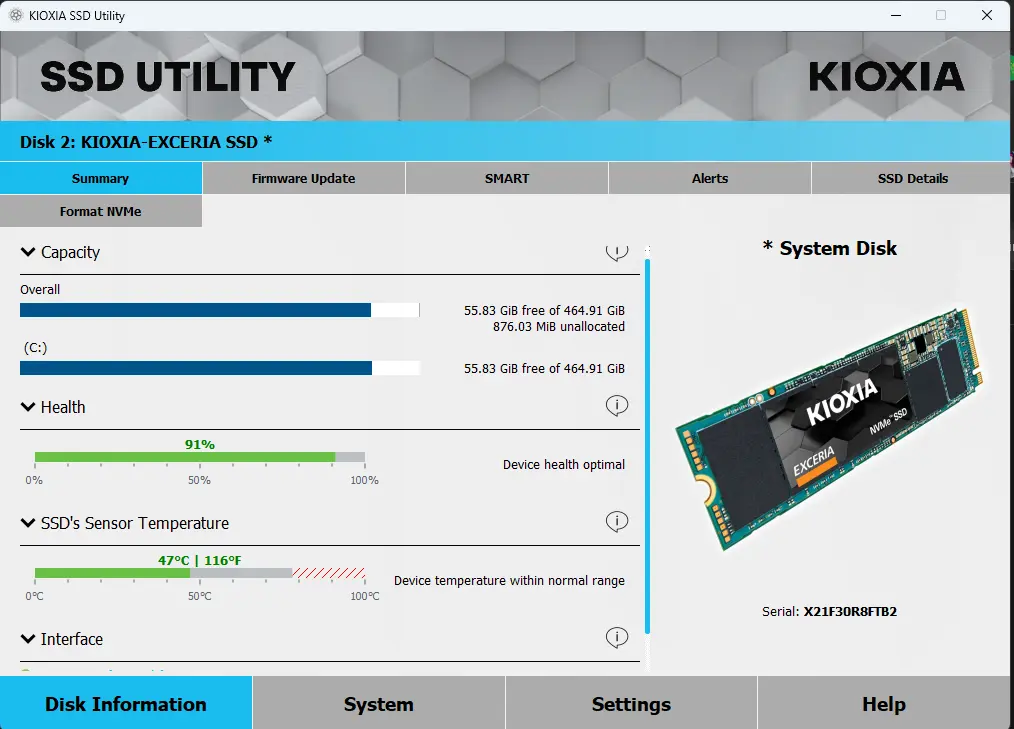Viewport: 1014px width, 729px height.
Task: Switch to the System bottom tab
Action: [x=379, y=703]
